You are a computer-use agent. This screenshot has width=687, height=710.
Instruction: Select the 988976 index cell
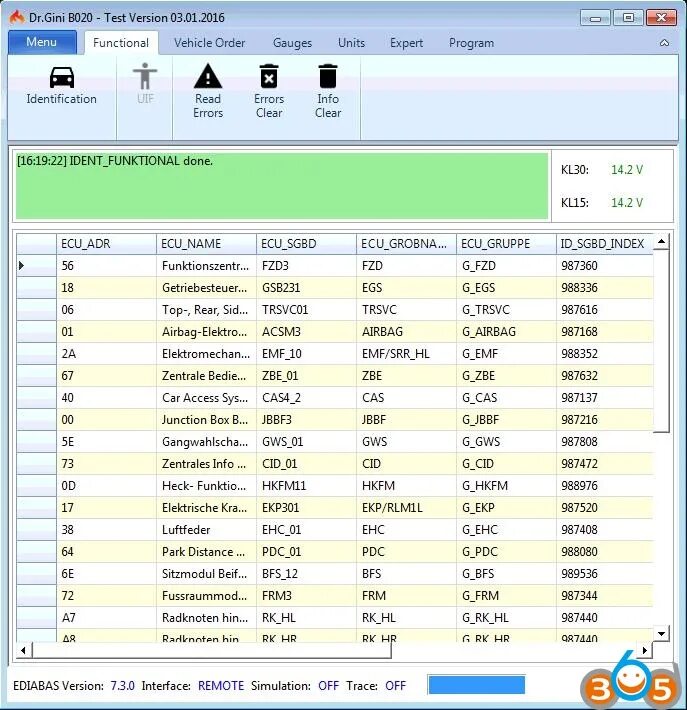tap(605, 486)
